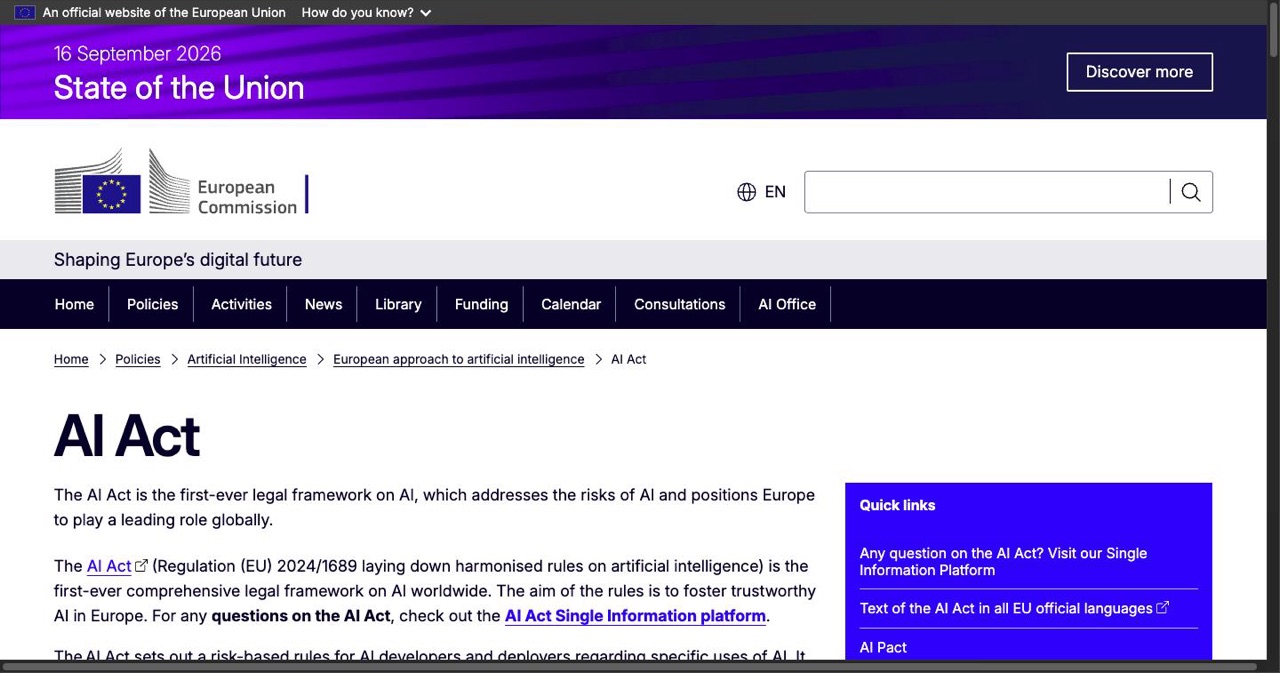Go to the Funding navigation tab
This screenshot has height=673, width=1280.
click(481, 304)
